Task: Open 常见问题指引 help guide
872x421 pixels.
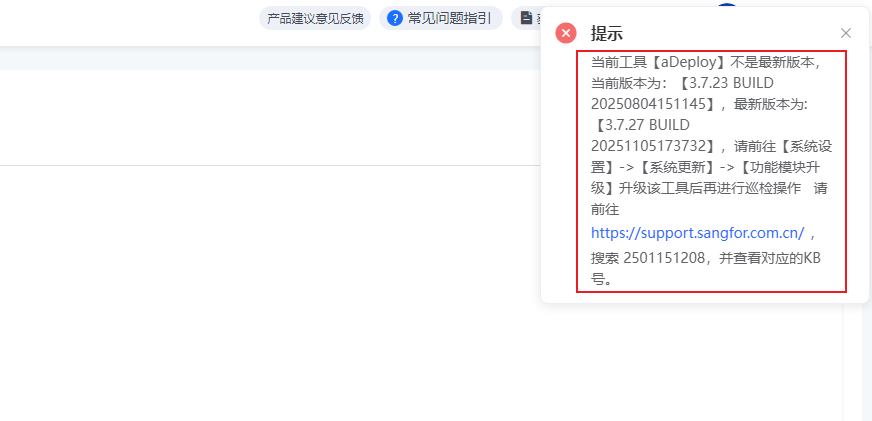Action: click(x=441, y=18)
